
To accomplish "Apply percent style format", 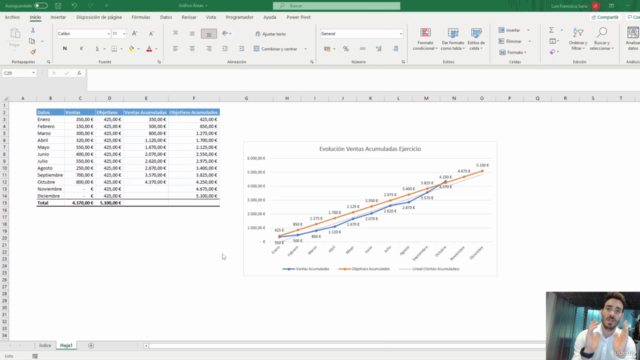I will [346, 49].
